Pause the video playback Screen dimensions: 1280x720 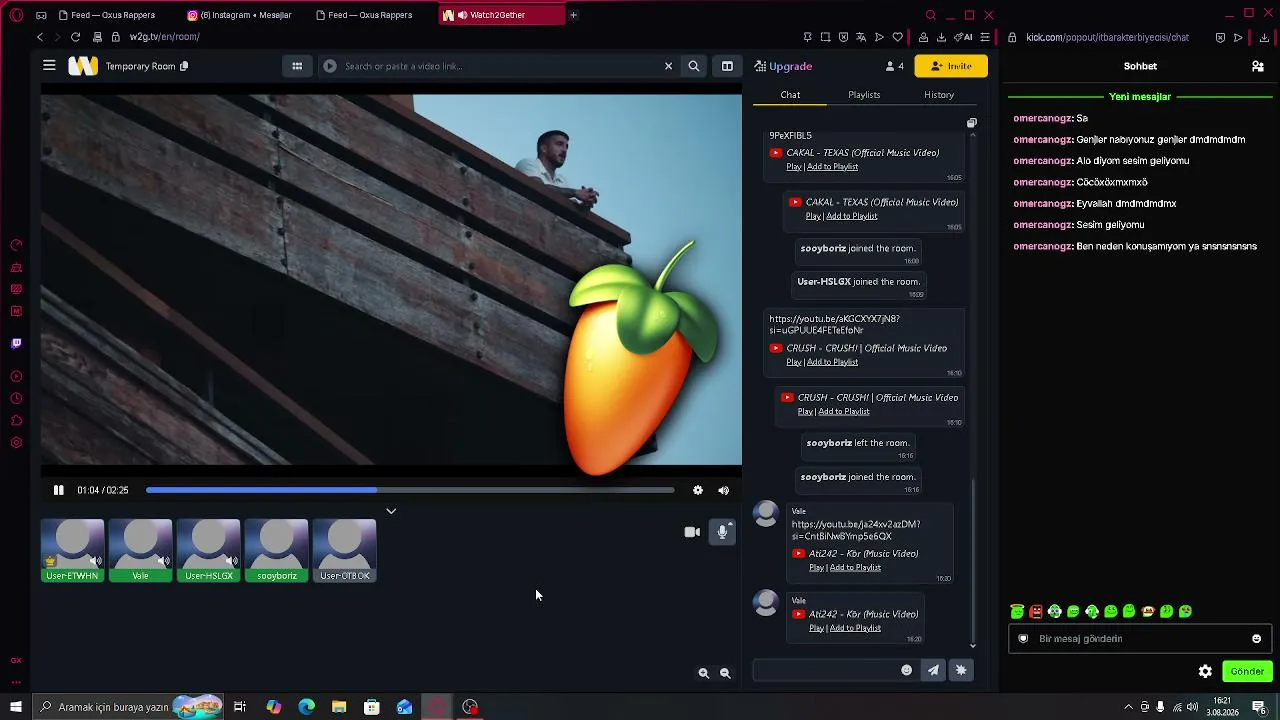pyautogui.click(x=59, y=490)
